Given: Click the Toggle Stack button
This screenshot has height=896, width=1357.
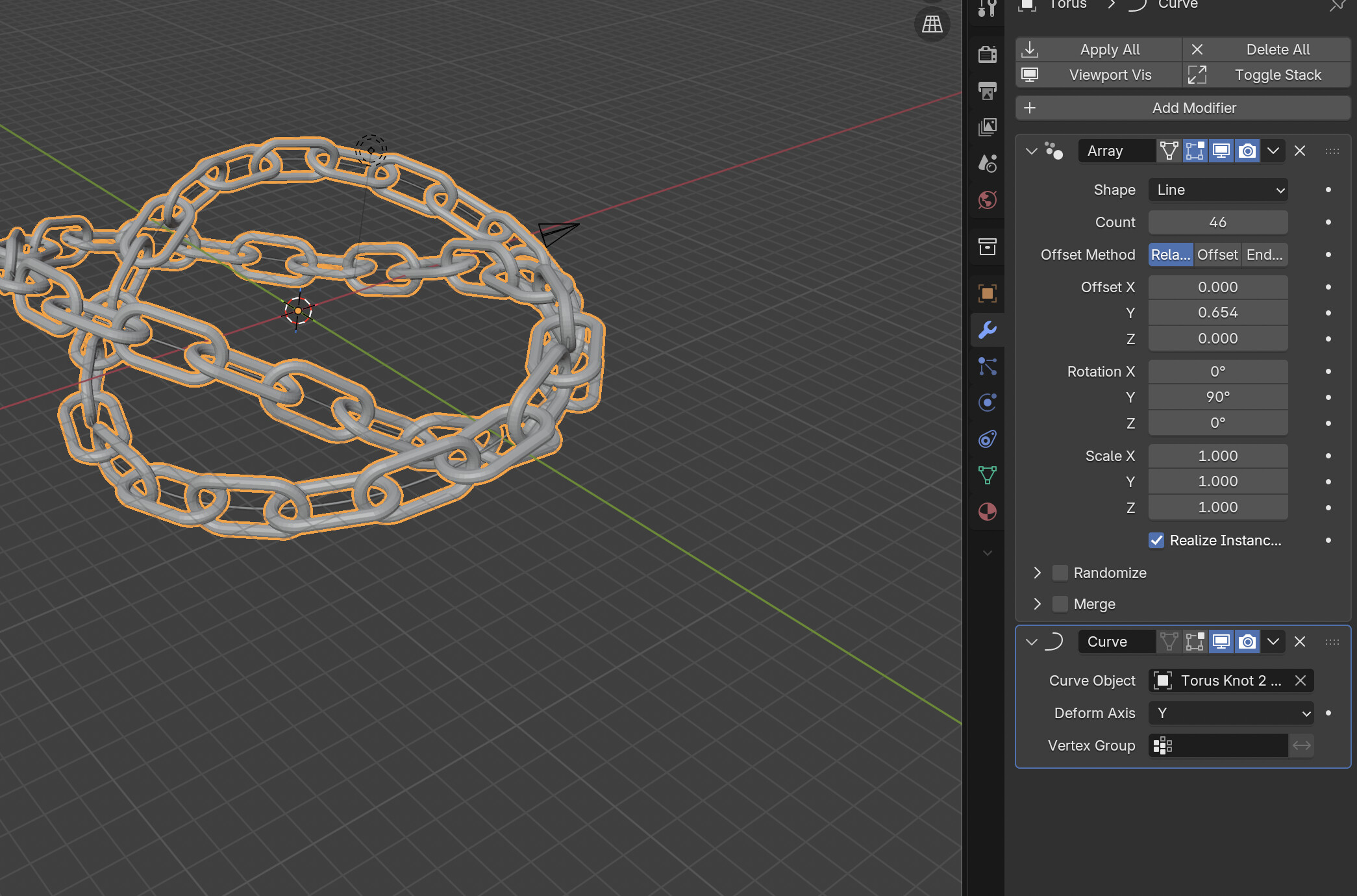Looking at the screenshot, I should (1266, 75).
